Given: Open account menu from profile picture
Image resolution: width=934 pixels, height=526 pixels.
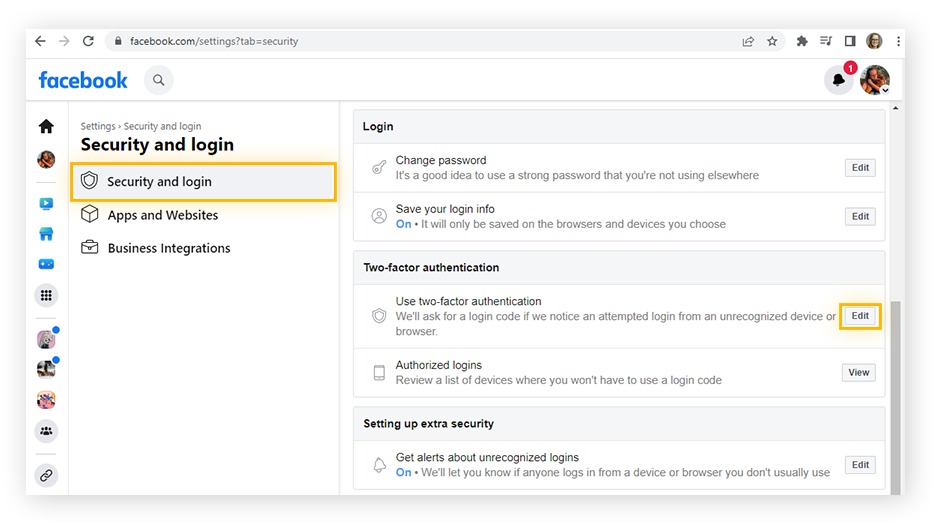Looking at the screenshot, I should pos(874,80).
